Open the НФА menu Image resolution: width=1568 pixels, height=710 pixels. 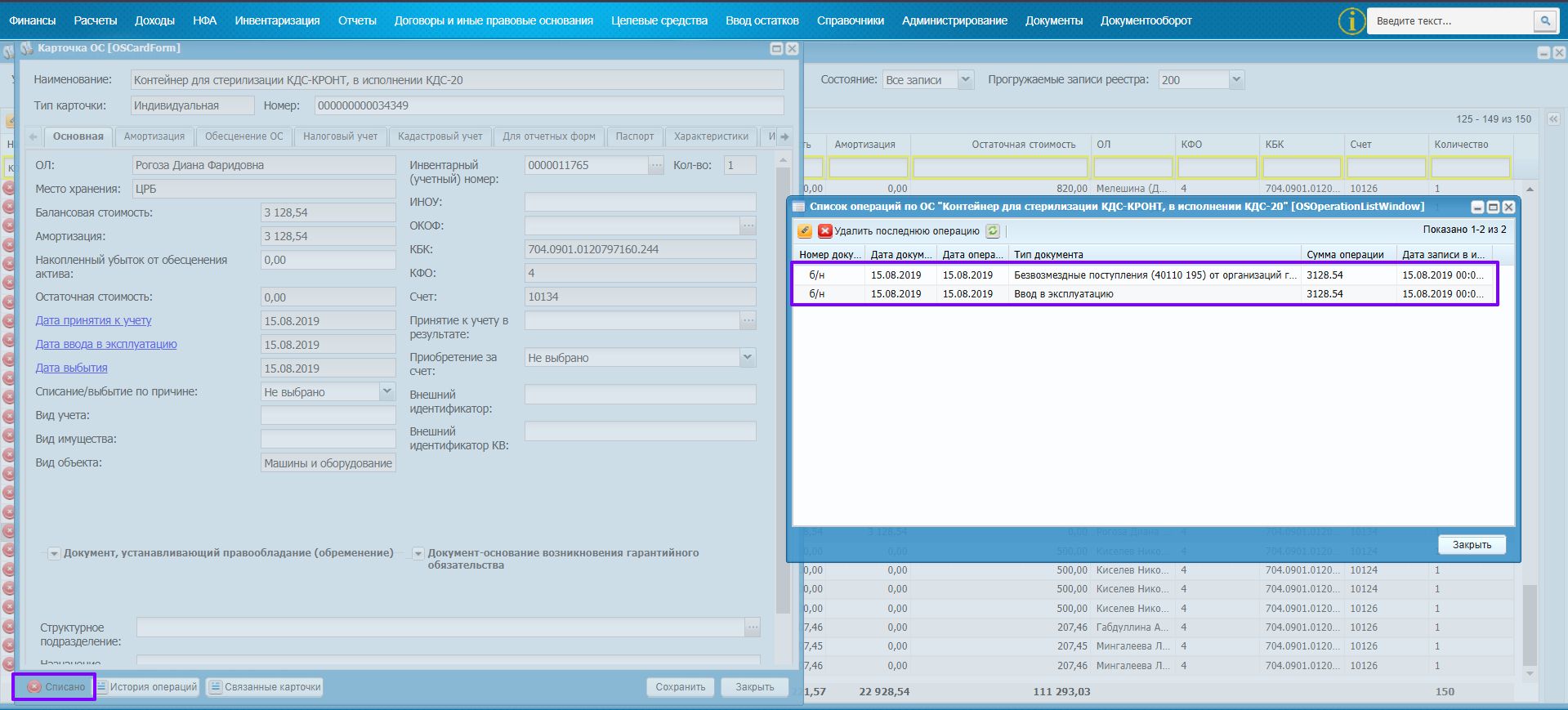pos(205,20)
